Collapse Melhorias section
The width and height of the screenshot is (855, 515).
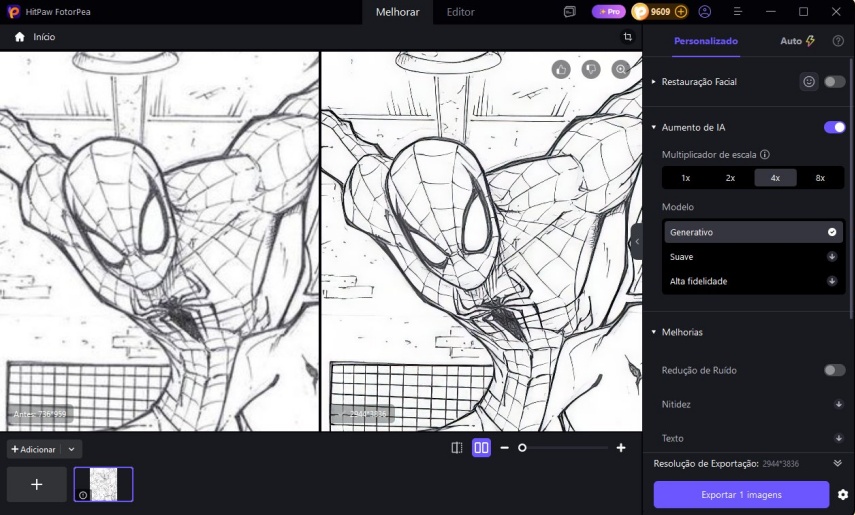pos(654,332)
